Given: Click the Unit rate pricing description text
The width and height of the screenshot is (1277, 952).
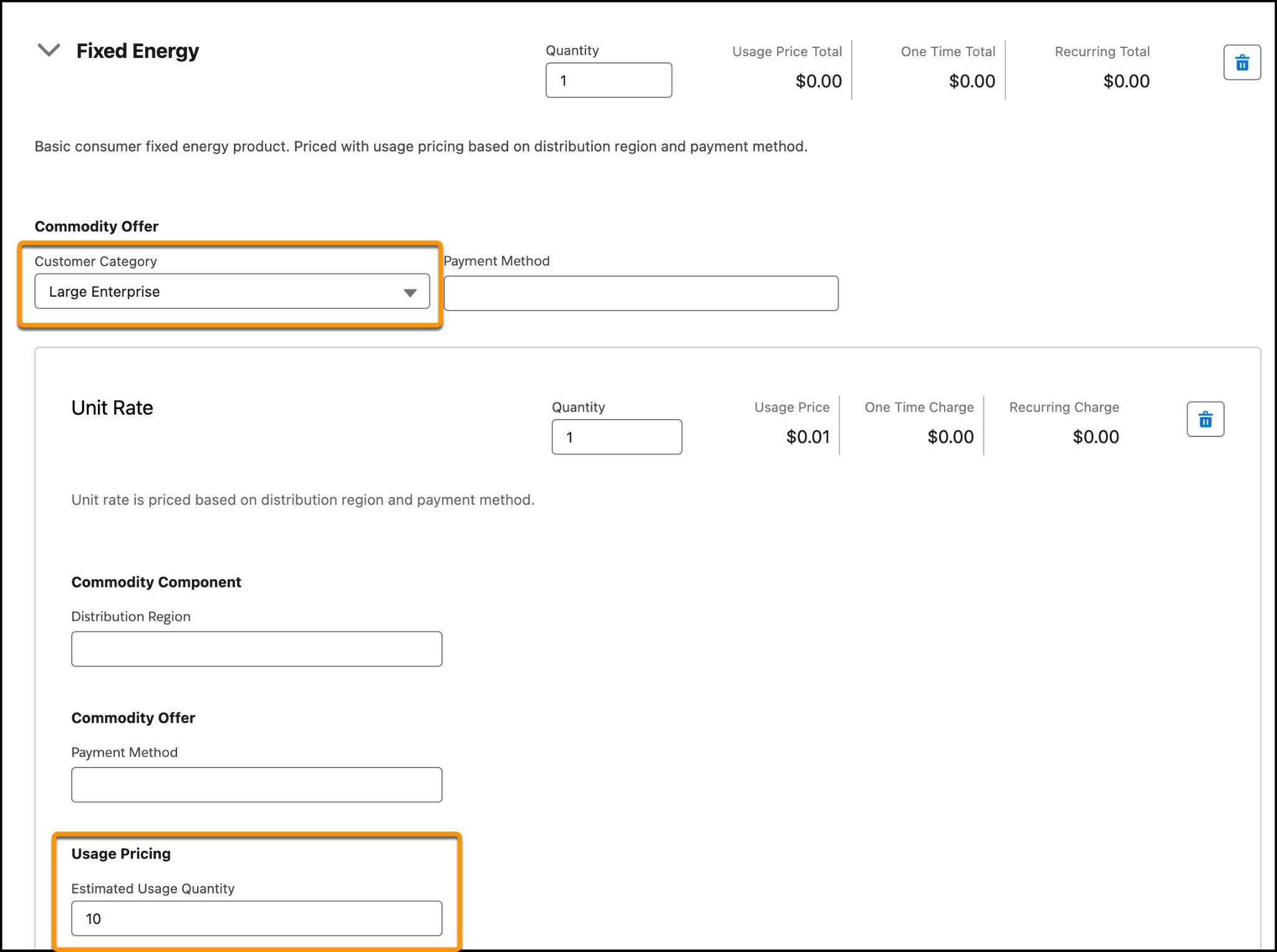Looking at the screenshot, I should [x=302, y=500].
